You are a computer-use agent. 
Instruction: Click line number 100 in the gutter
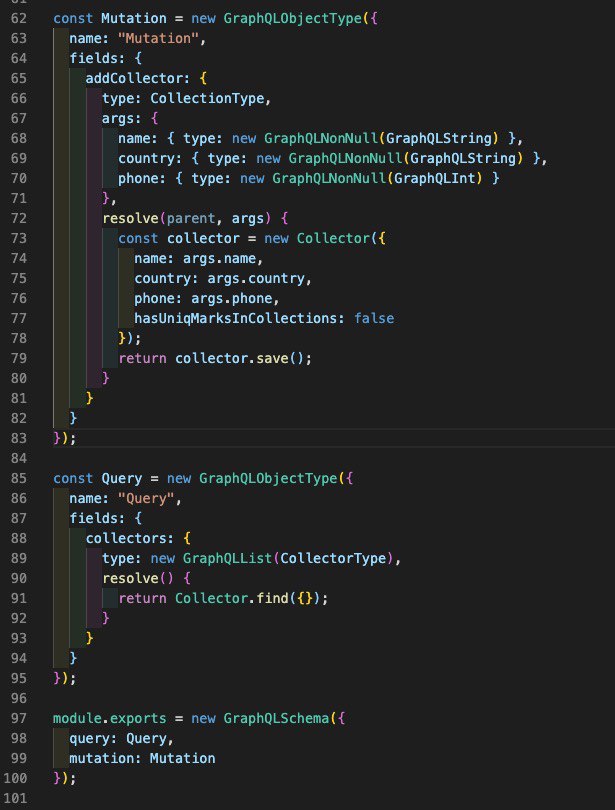pos(15,778)
